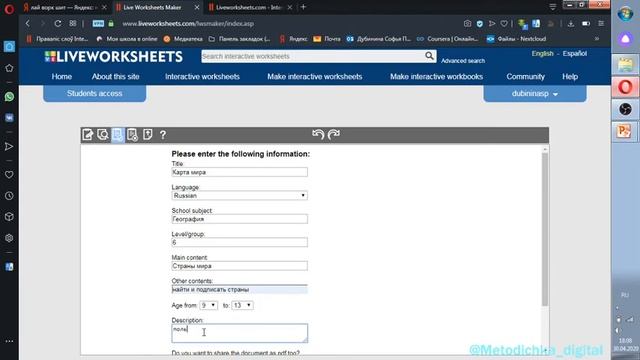Click the battery saver icon

pyautogui.click(x=586, y=24)
